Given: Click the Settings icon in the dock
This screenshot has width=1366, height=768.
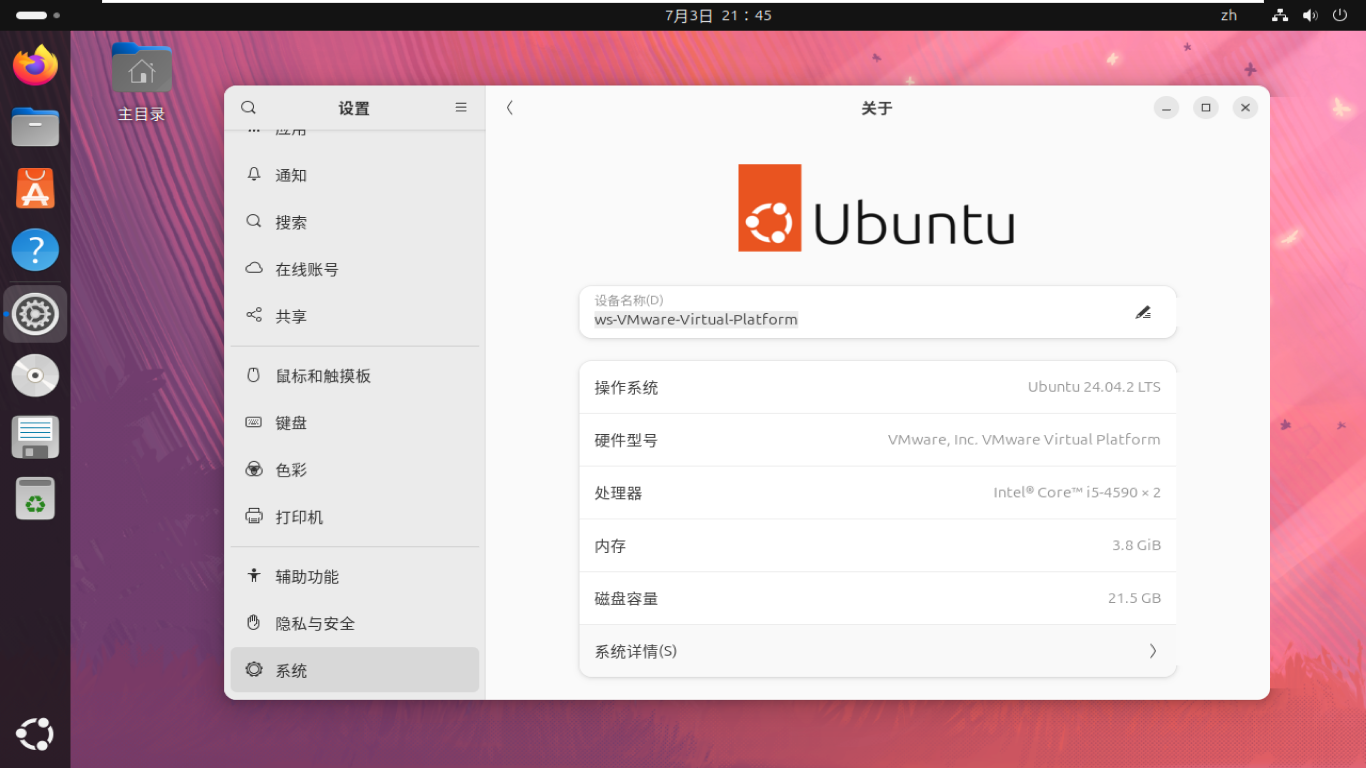Looking at the screenshot, I should [35, 314].
